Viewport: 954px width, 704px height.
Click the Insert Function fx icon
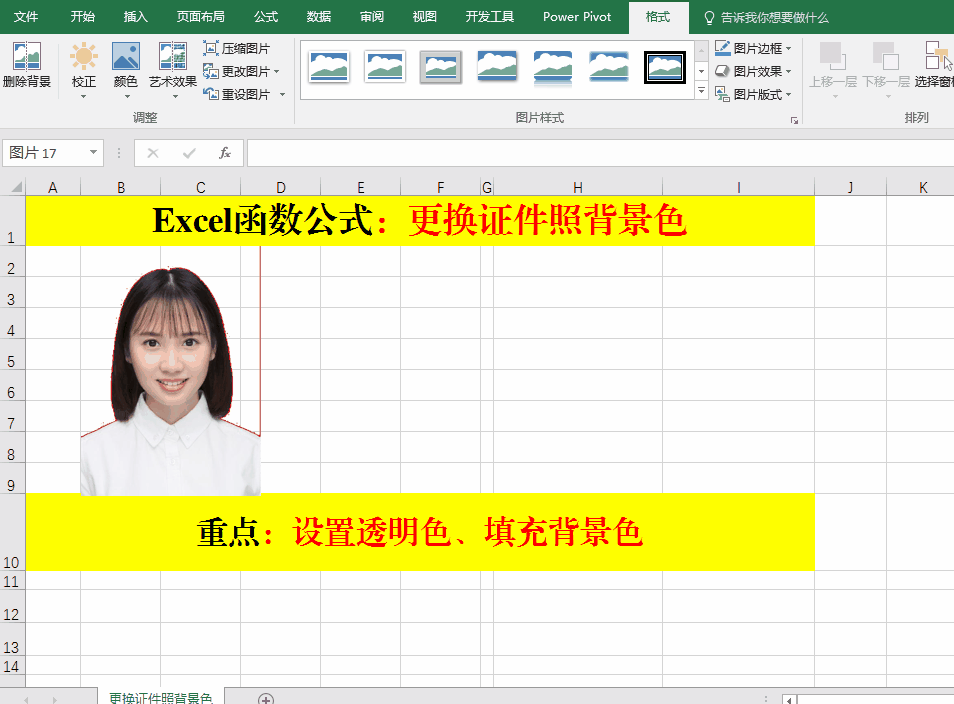(225, 153)
